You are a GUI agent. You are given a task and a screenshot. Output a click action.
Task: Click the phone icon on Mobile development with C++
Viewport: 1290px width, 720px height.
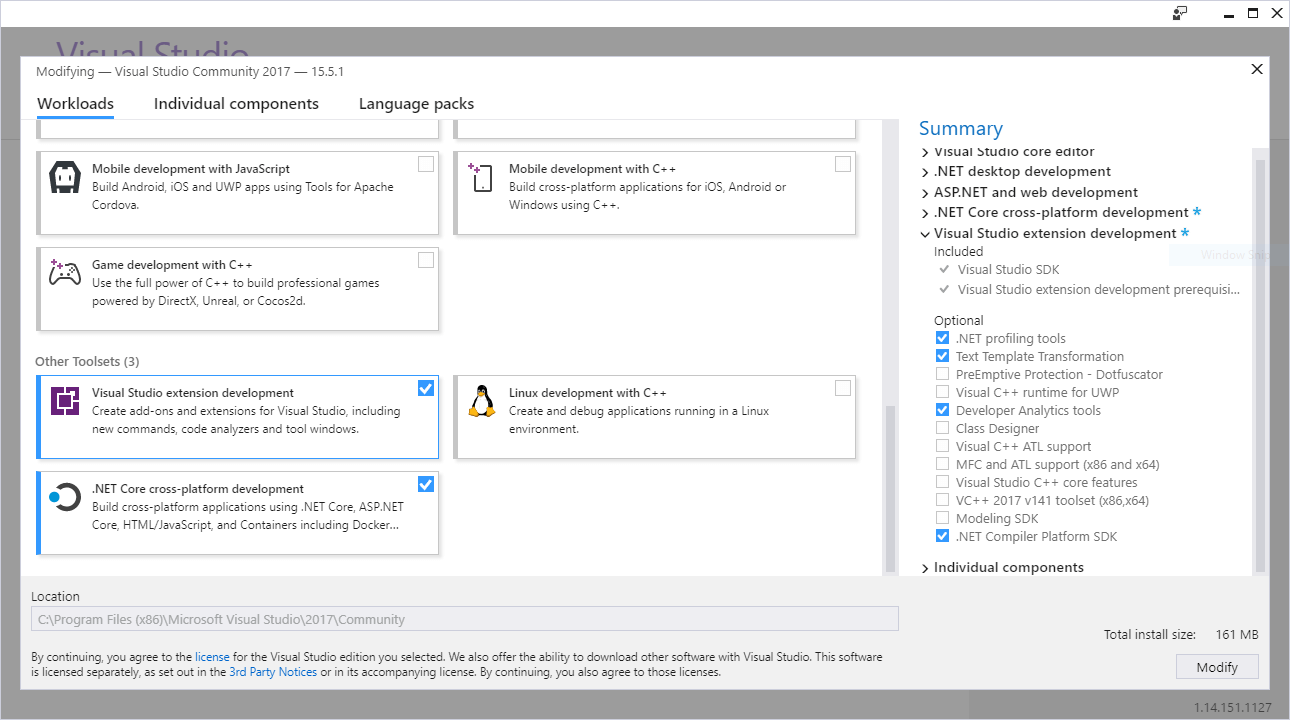tap(481, 178)
